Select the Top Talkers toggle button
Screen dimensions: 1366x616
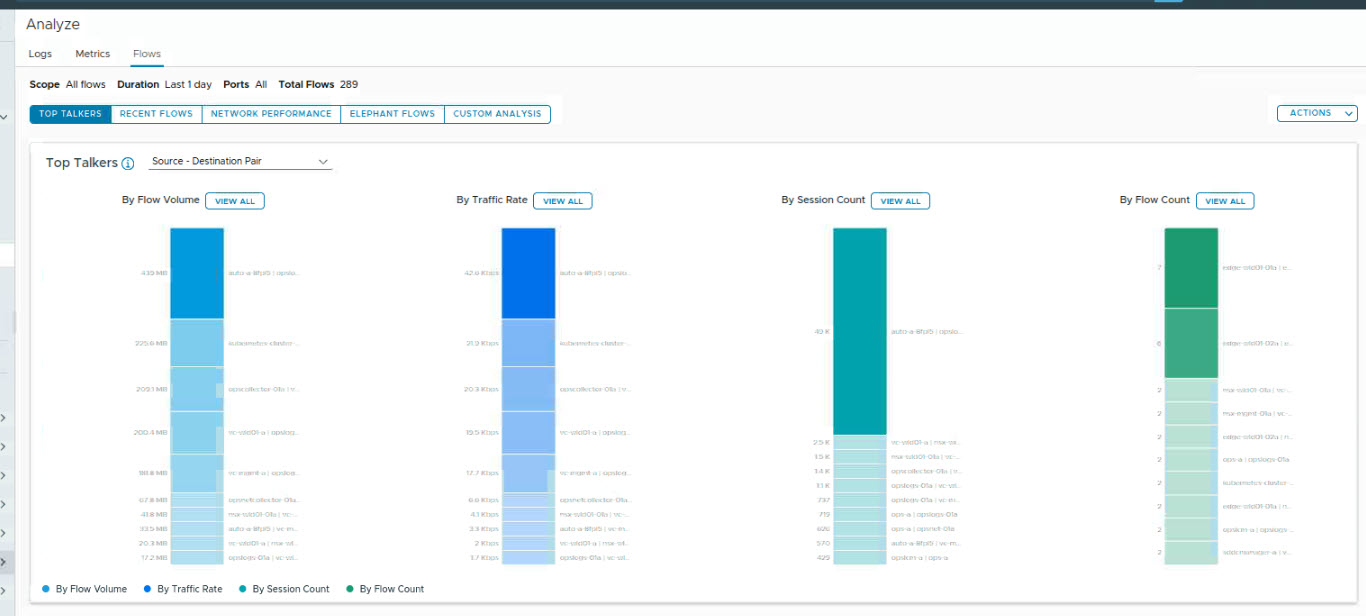tap(70, 114)
